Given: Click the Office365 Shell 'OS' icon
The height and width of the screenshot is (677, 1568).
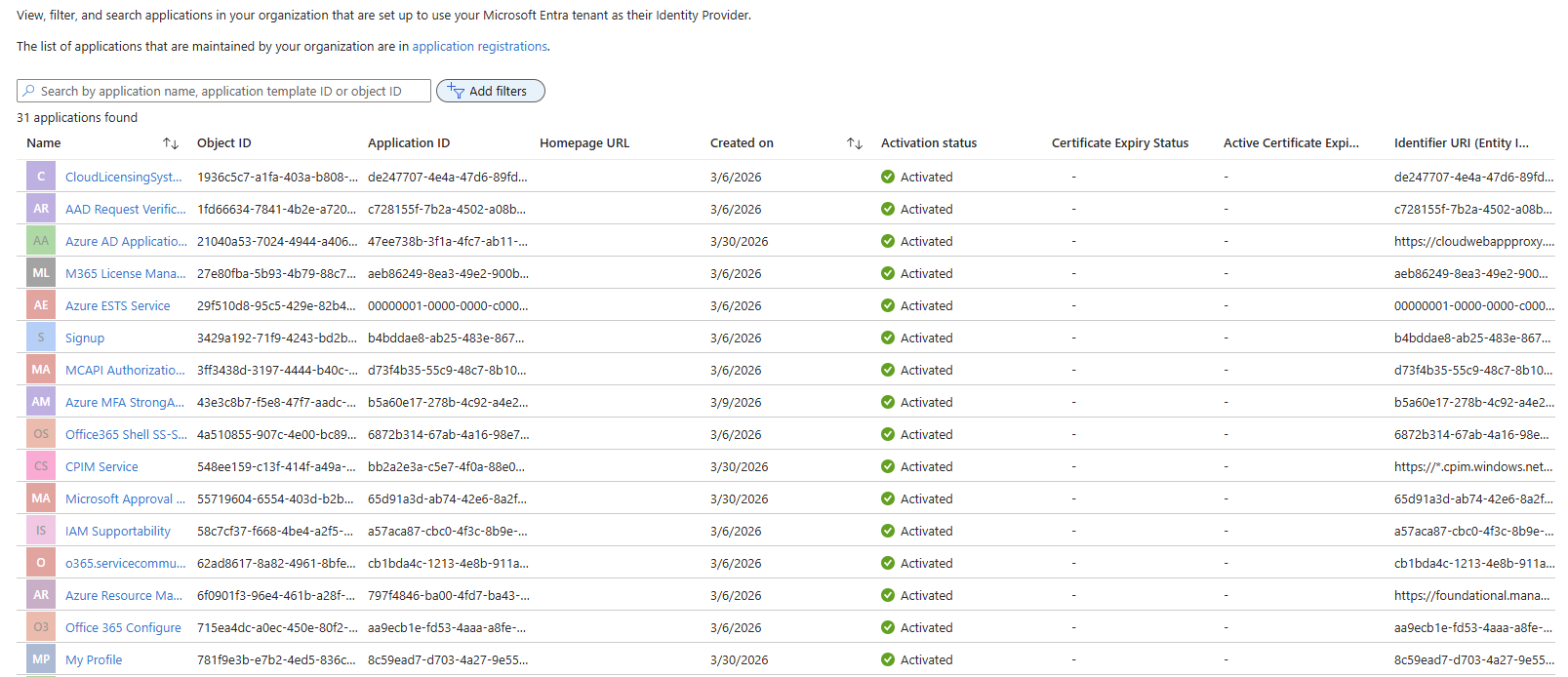Looking at the screenshot, I should tap(41, 434).
